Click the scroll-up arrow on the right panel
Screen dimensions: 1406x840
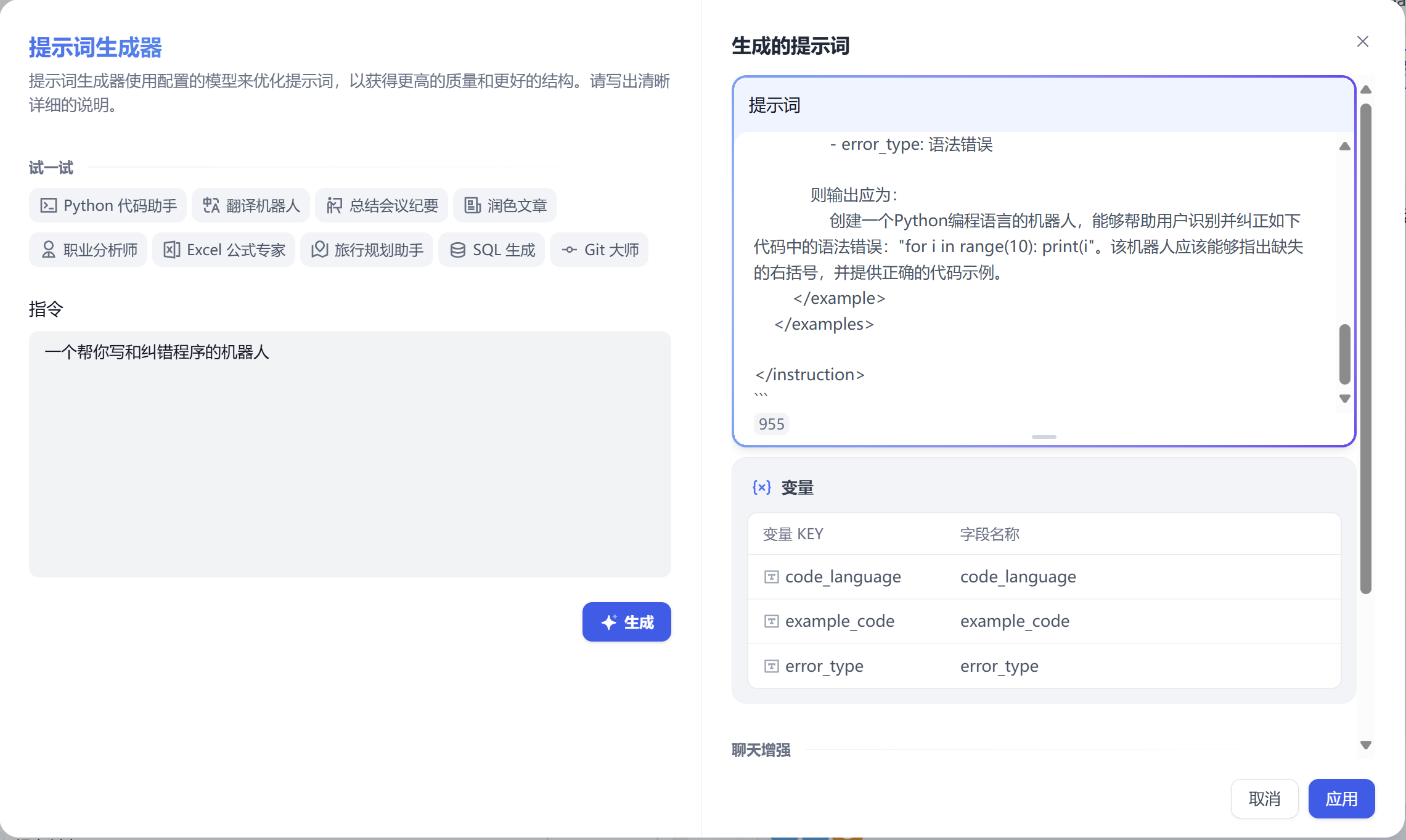click(x=1366, y=90)
